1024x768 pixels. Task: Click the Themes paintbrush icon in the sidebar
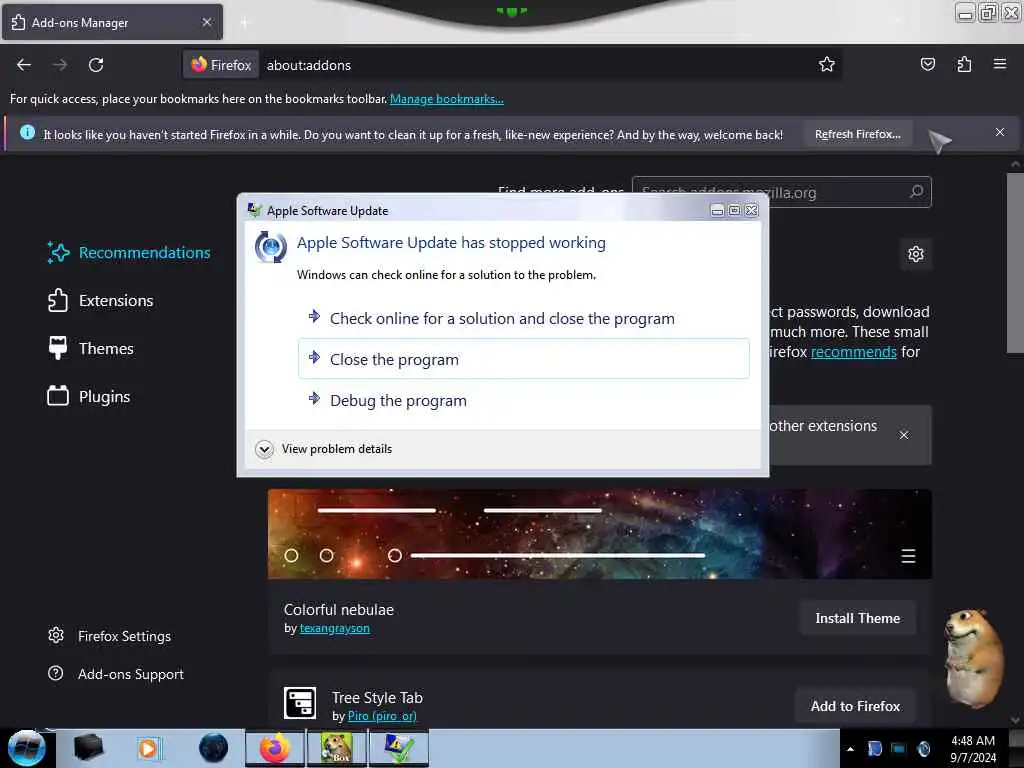[57, 348]
